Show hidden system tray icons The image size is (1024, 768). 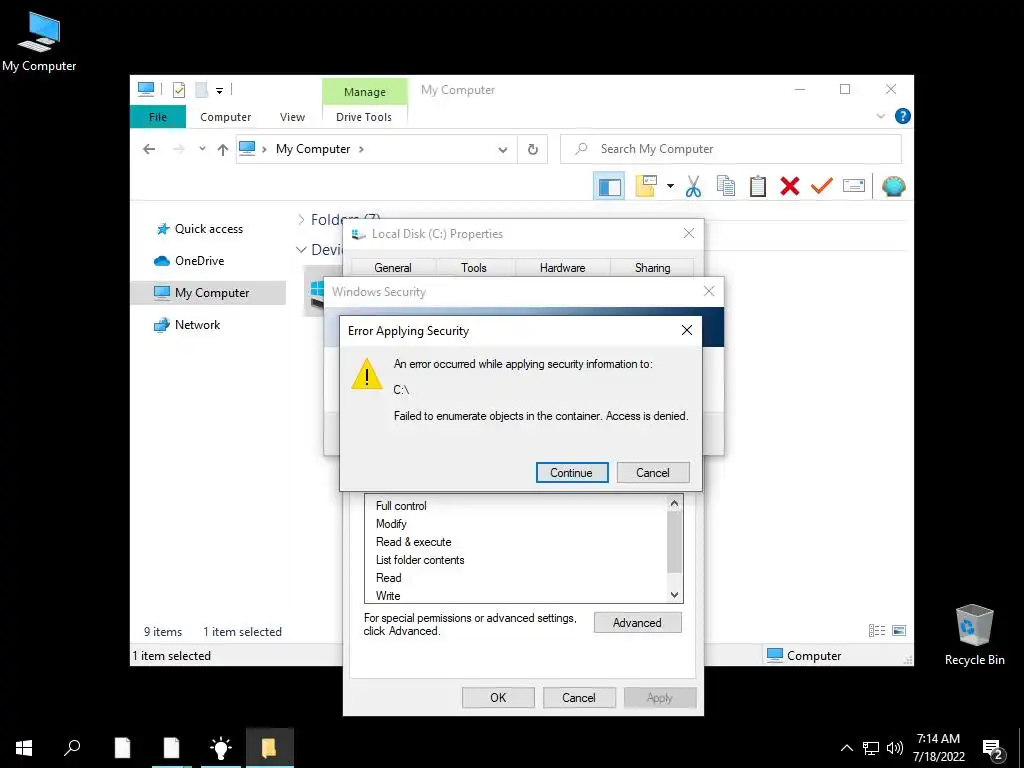coord(846,748)
